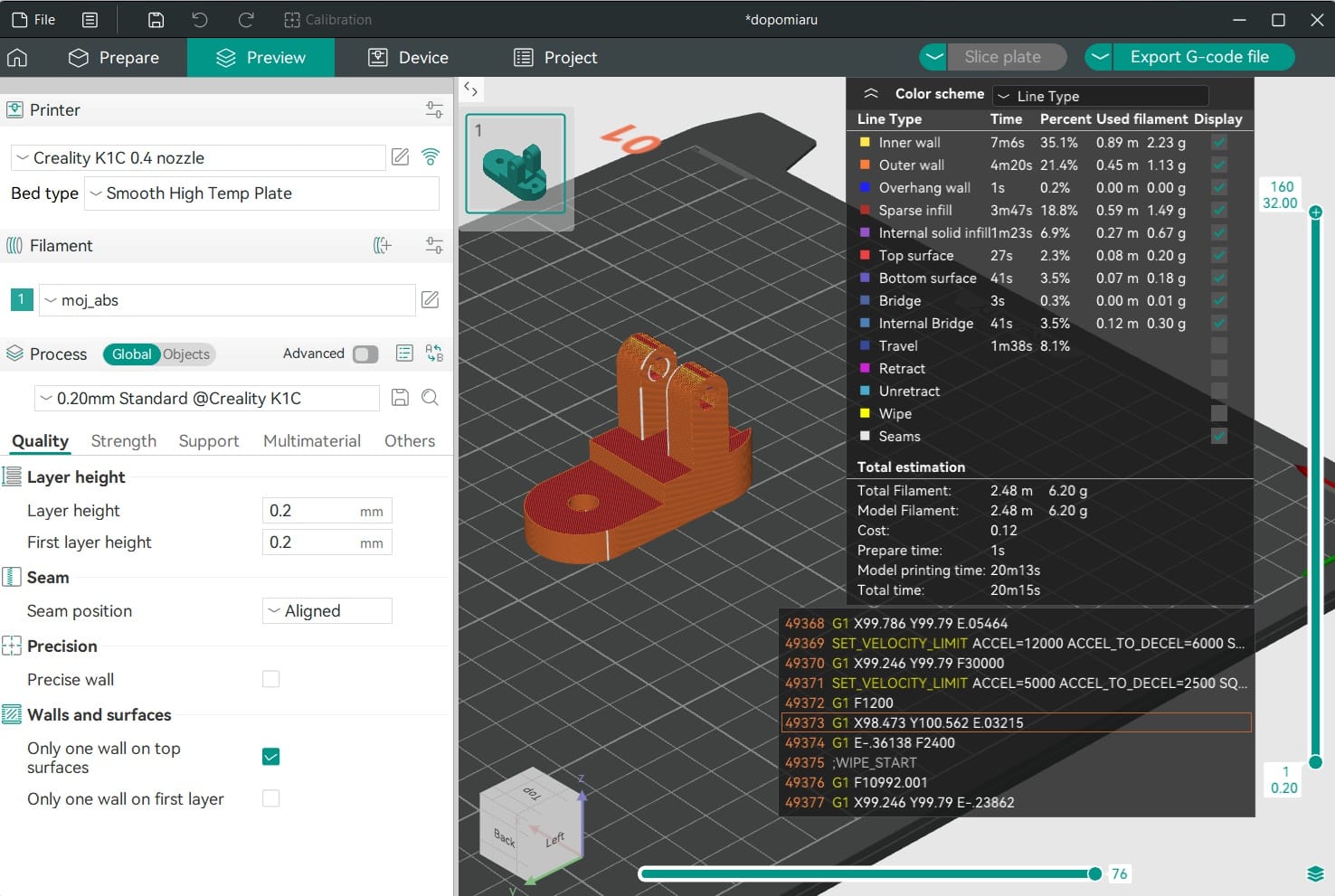This screenshot has height=896, width=1335.
Task: Toggle the Advanced settings switch
Action: 365,354
